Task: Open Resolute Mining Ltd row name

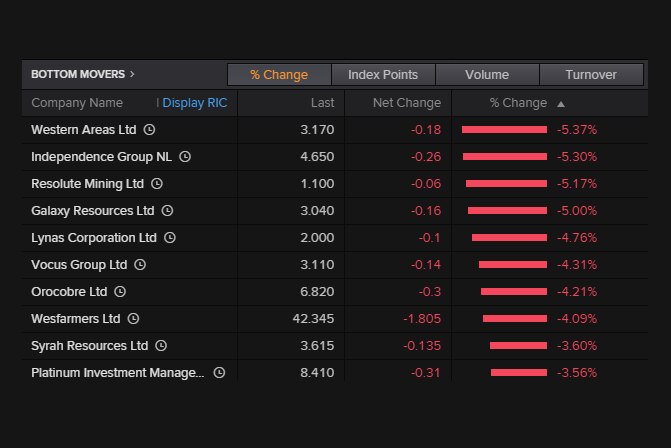Action: (x=87, y=184)
